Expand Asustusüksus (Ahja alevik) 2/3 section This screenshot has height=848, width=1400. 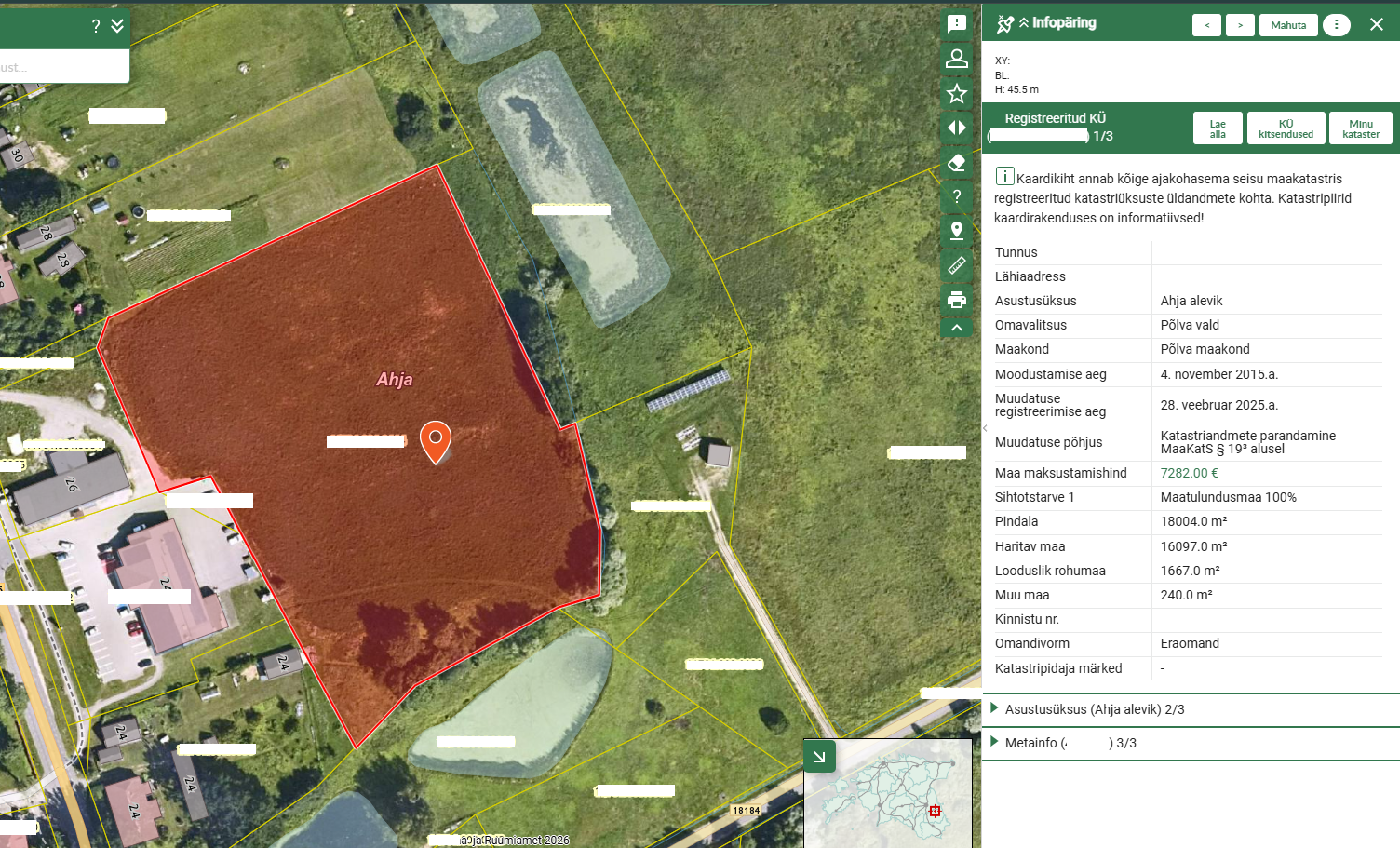[x=1095, y=709]
